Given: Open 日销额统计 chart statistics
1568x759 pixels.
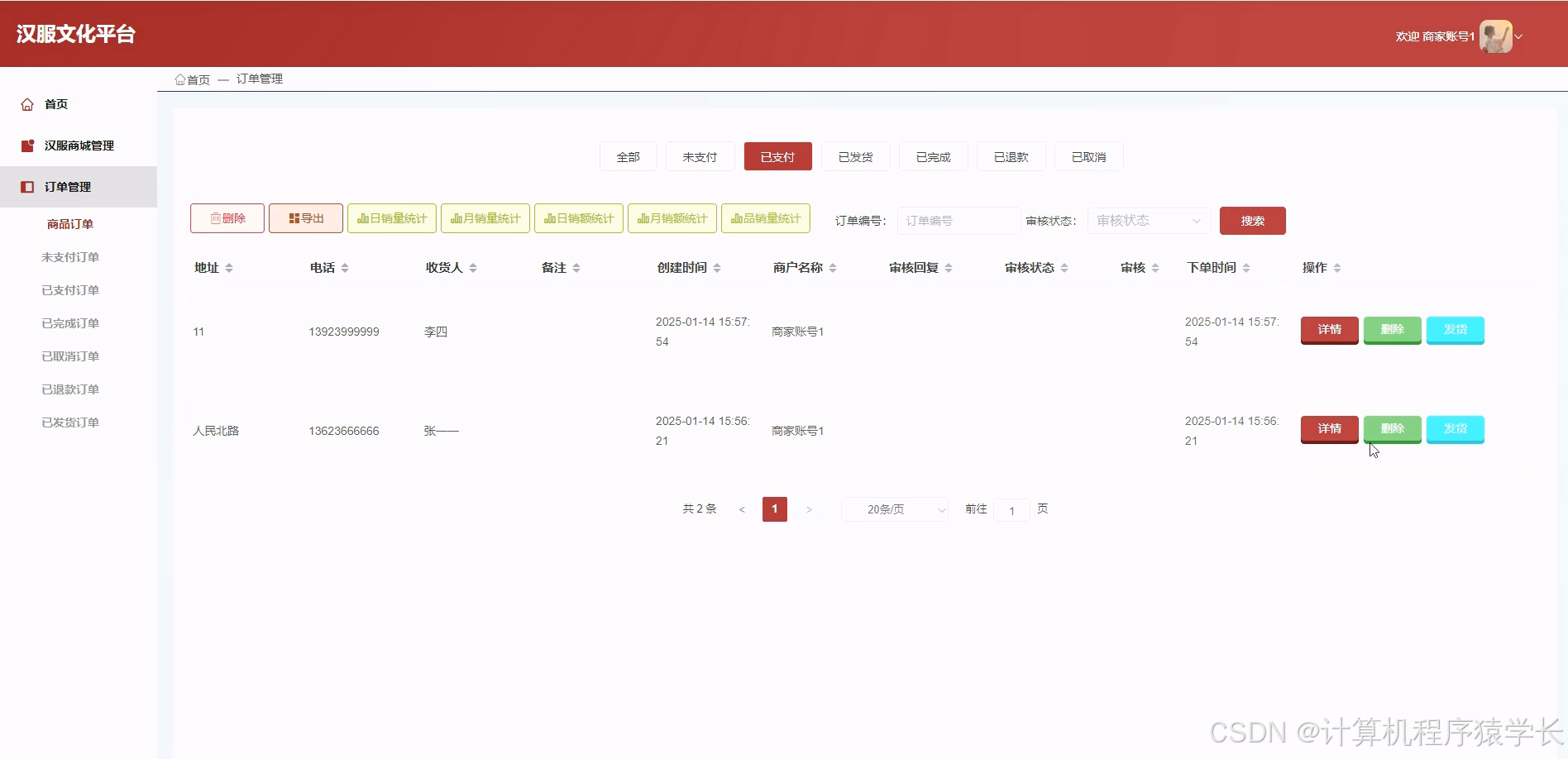Looking at the screenshot, I should coord(578,217).
